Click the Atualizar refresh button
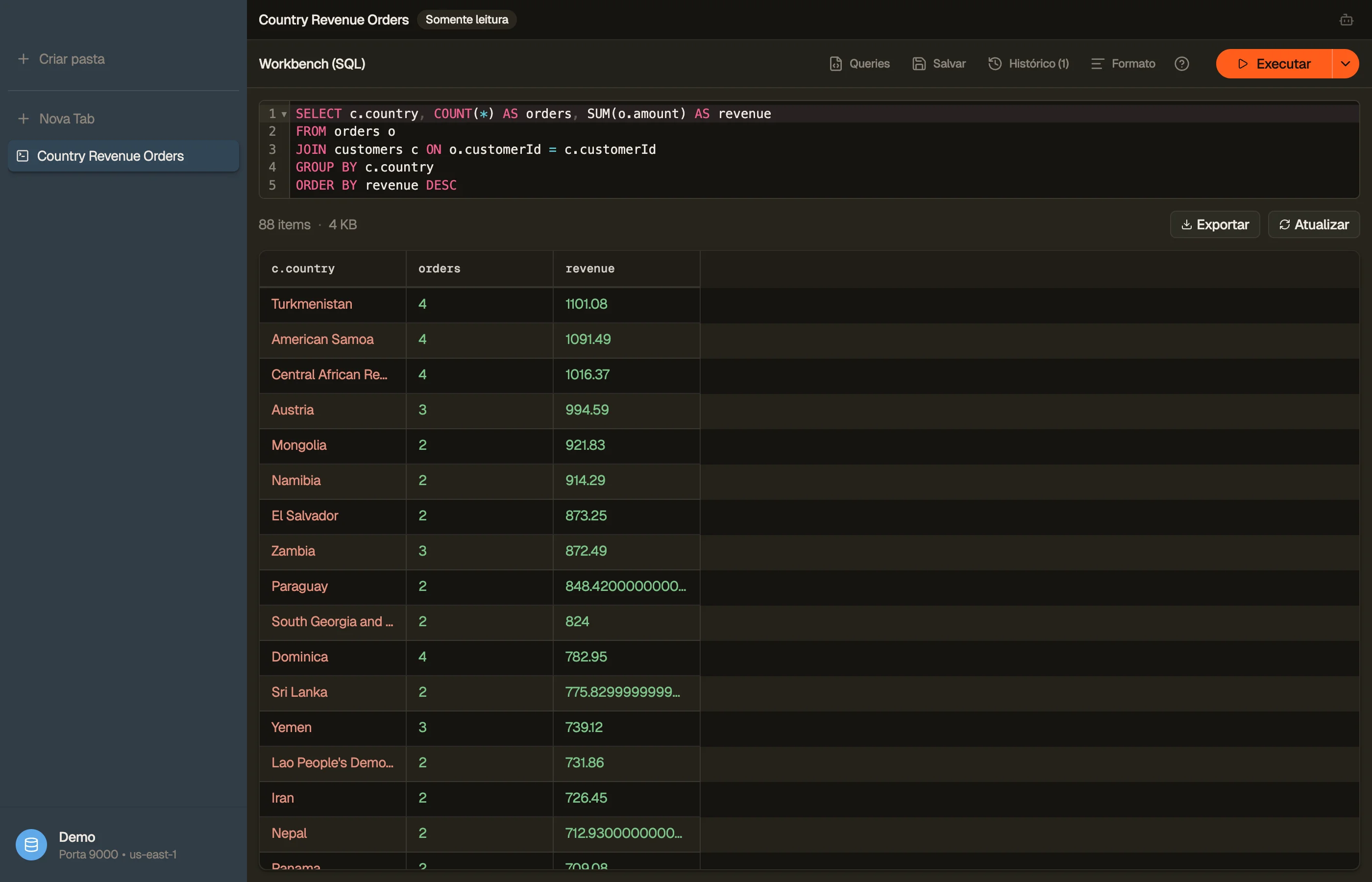 pyautogui.click(x=1314, y=224)
